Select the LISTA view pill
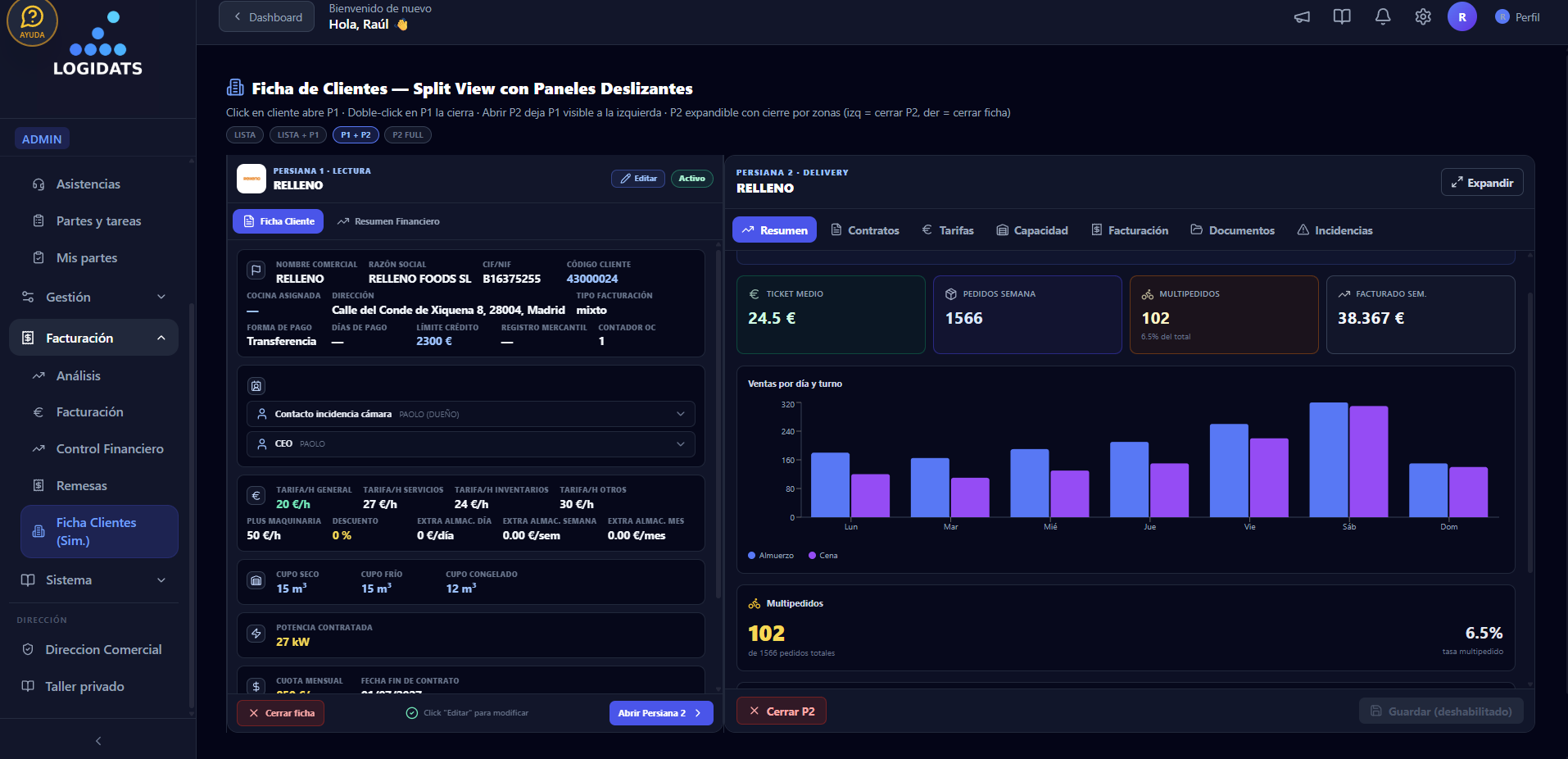The height and width of the screenshot is (759, 1568). [245, 135]
